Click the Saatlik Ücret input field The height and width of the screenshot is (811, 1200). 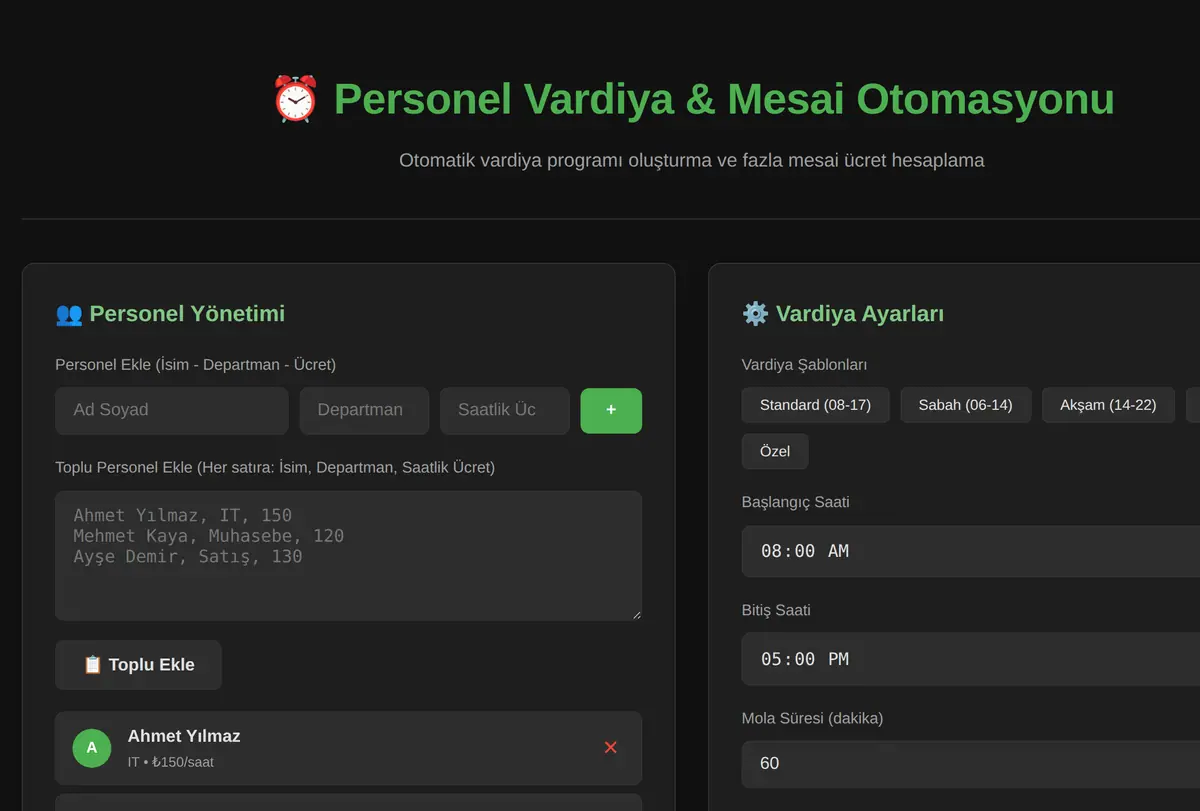(x=505, y=410)
